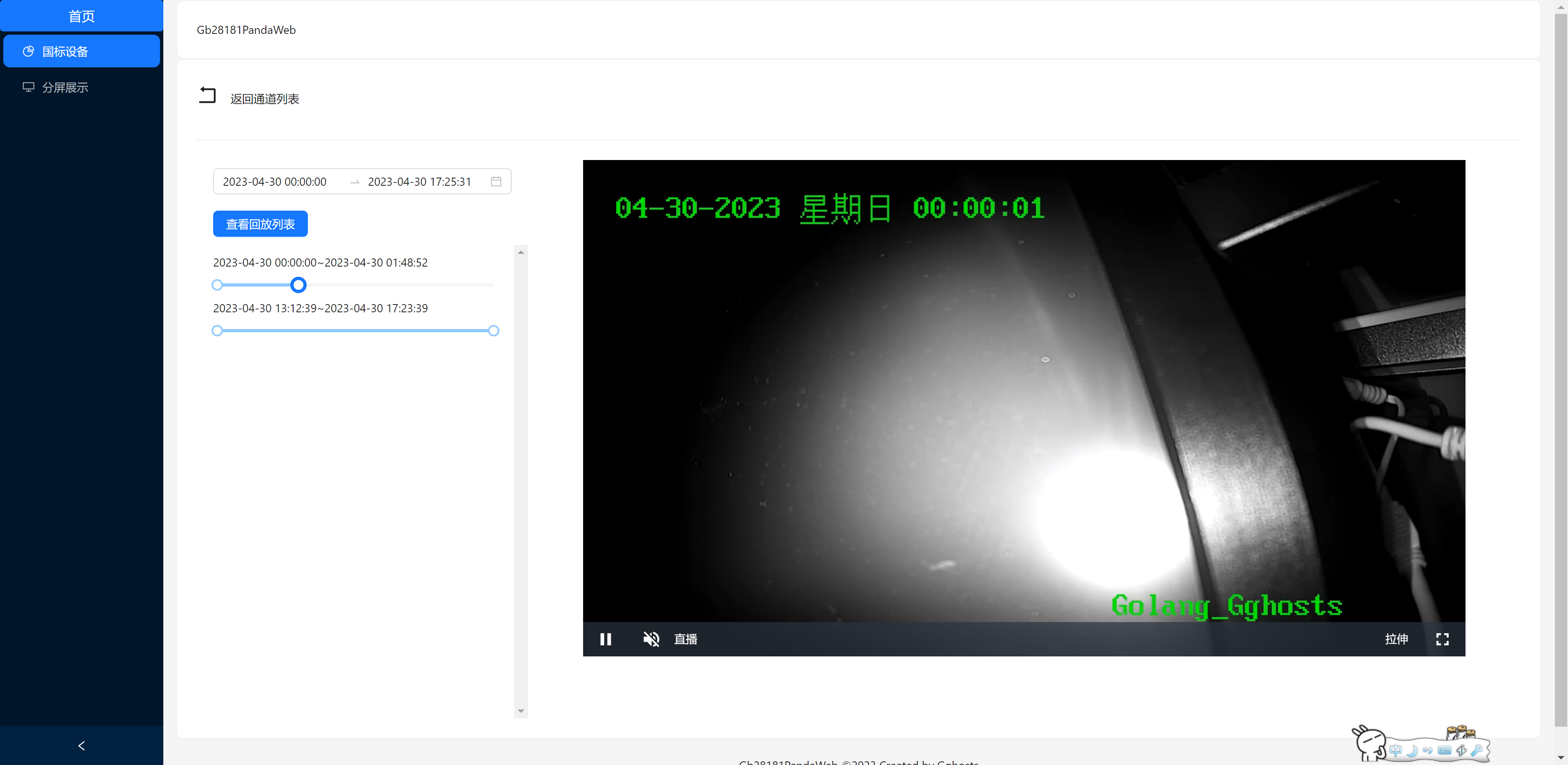Click the 00:00:00~01:48:52 playback slider handle
Viewport: 1568px width, 765px height.
click(x=298, y=285)
